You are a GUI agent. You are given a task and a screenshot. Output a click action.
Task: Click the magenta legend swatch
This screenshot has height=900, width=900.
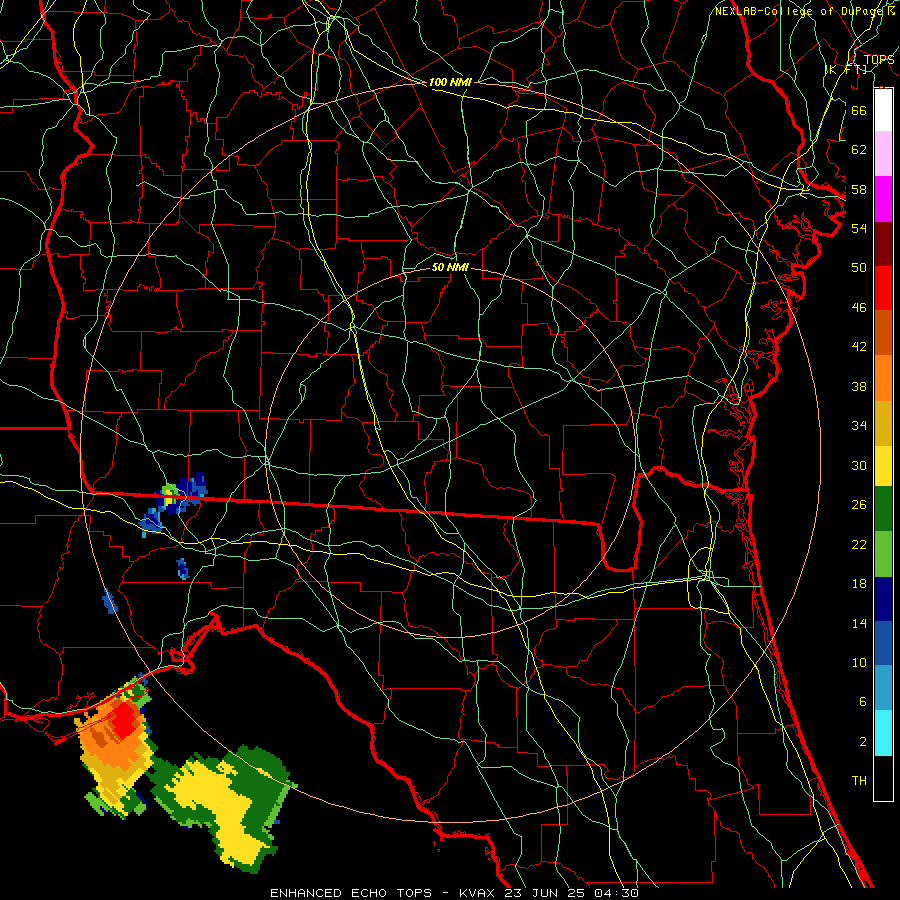pyautogui.click(x=883, y=199)
